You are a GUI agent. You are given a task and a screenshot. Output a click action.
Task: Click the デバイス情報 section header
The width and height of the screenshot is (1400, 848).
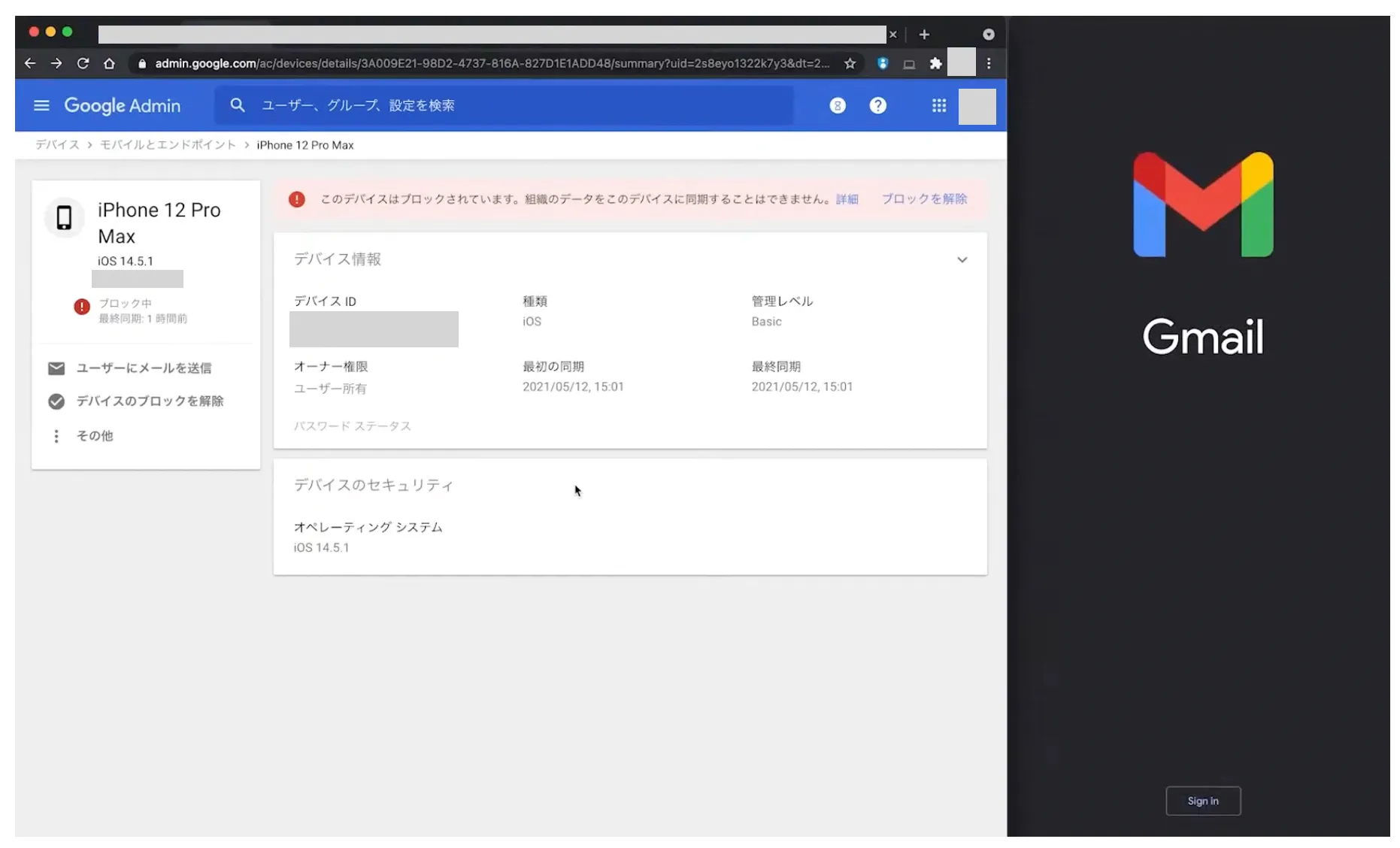[337, 259]
